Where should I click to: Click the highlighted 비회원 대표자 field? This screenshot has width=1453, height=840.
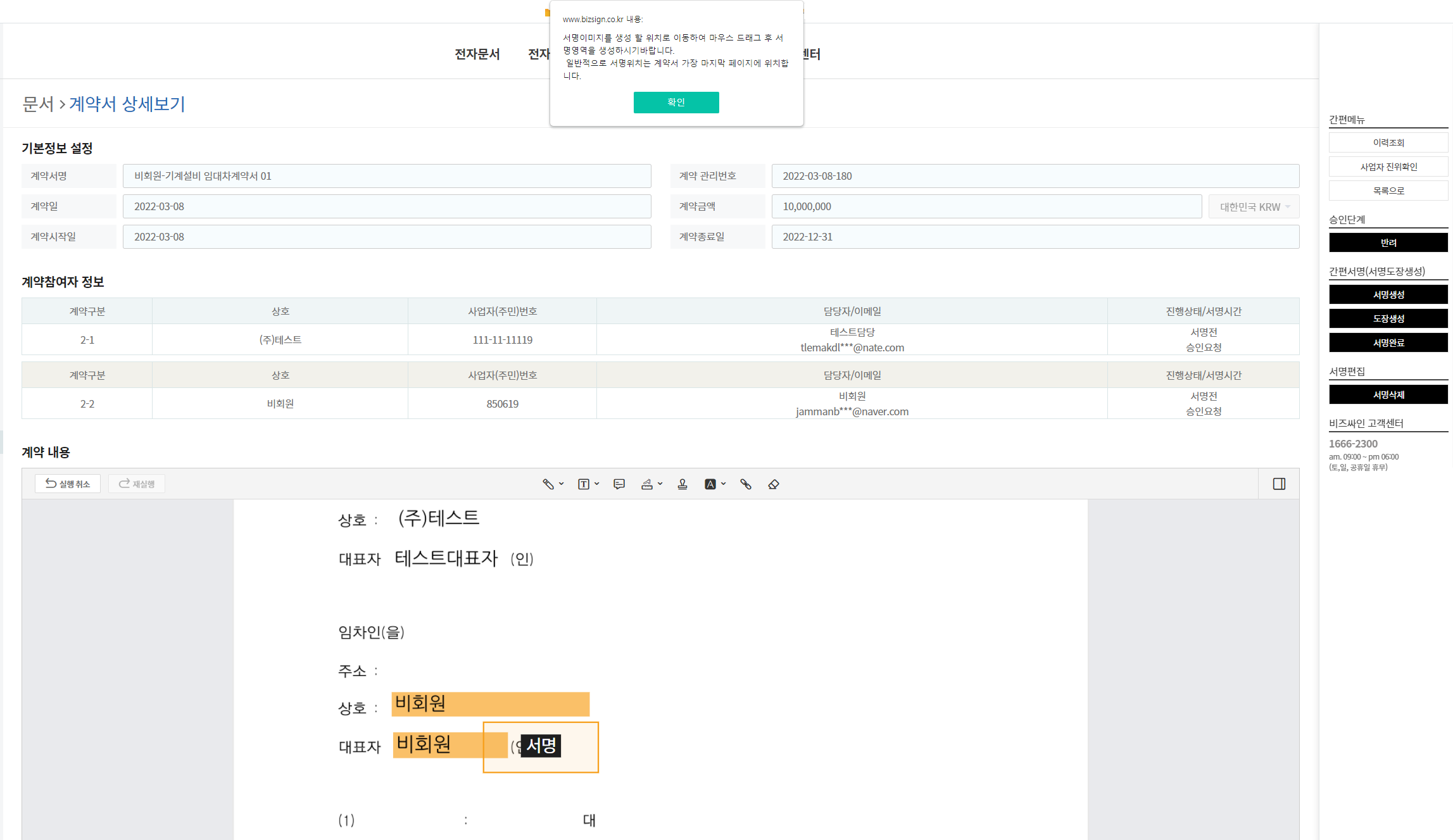[x=450, y=745]
